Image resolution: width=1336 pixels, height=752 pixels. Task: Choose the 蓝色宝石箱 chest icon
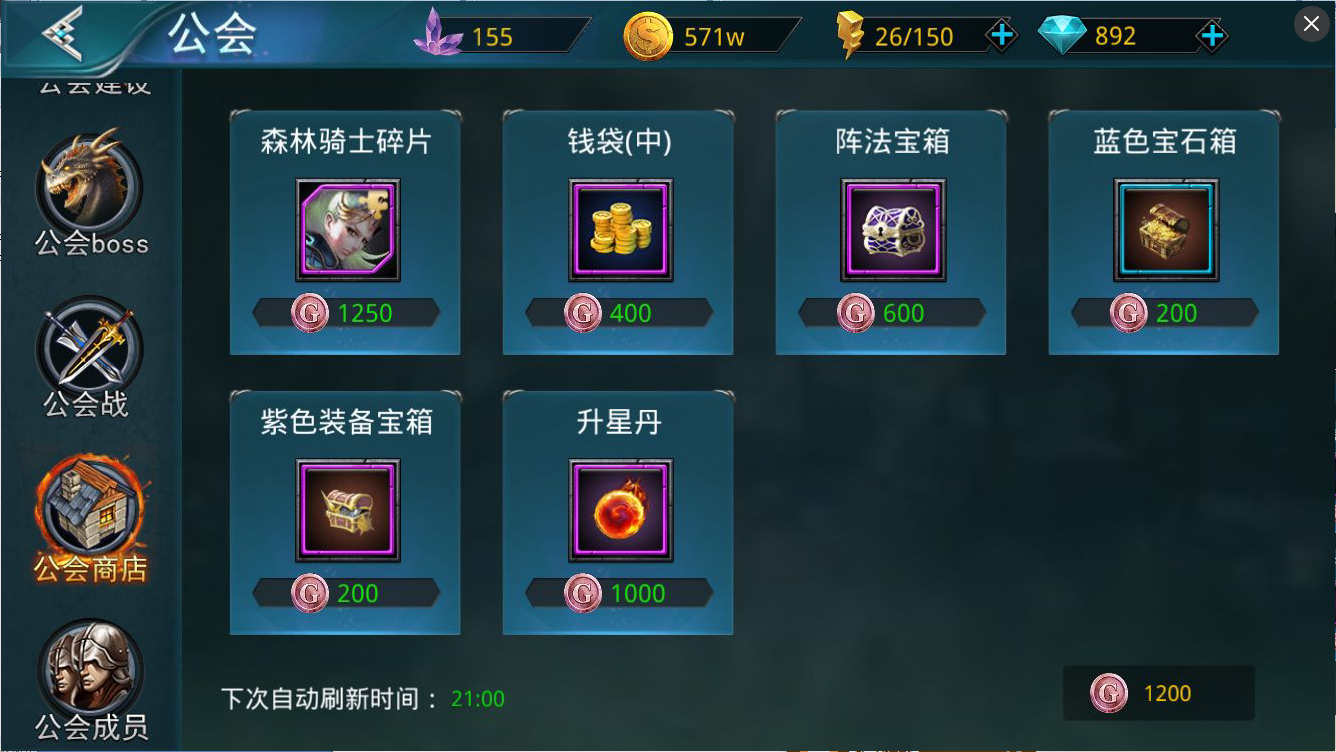click(x=1166, y=230)
